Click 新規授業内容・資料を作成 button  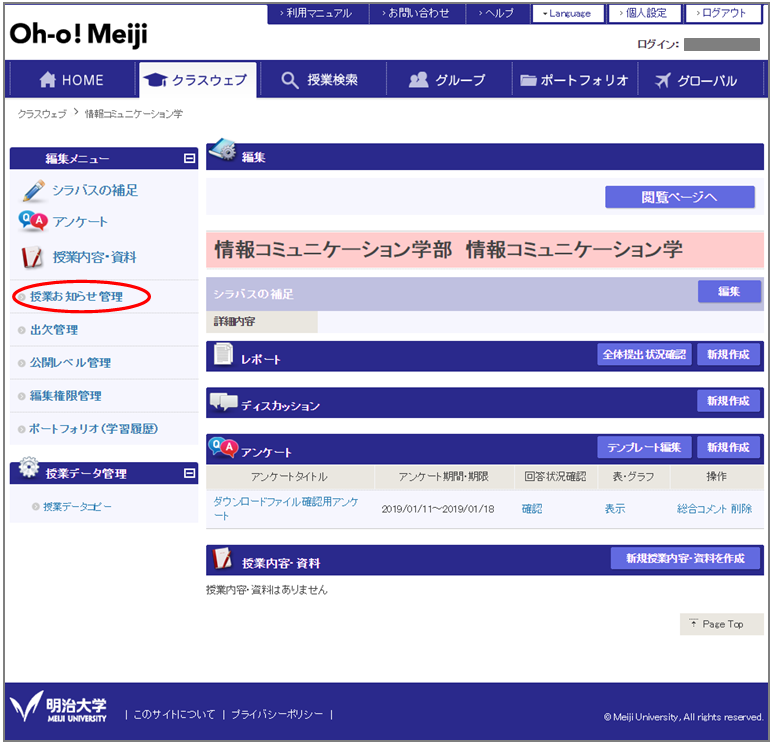(x=685, y=558)
